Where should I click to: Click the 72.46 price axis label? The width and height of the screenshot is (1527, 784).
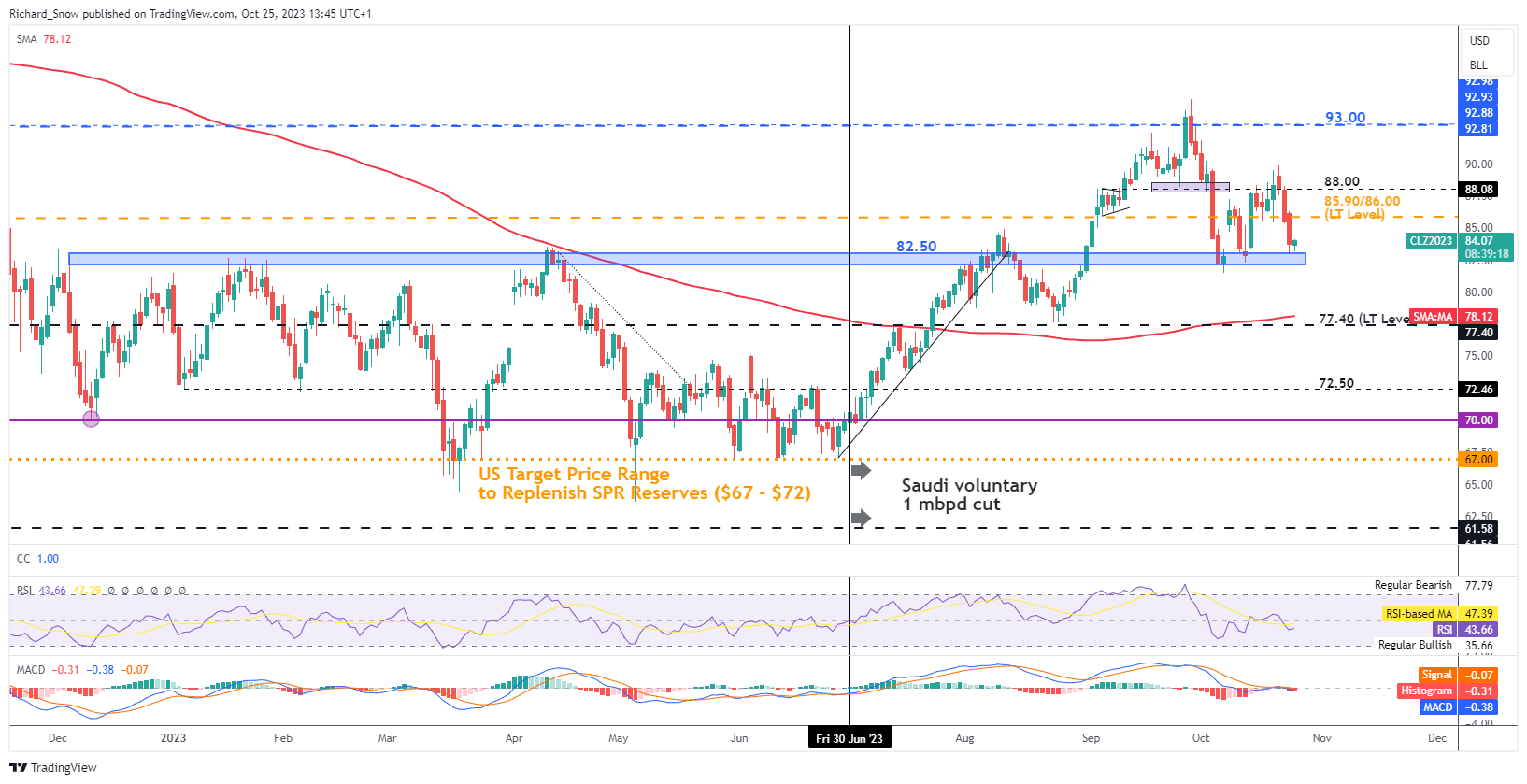[x=1478, y=390]
